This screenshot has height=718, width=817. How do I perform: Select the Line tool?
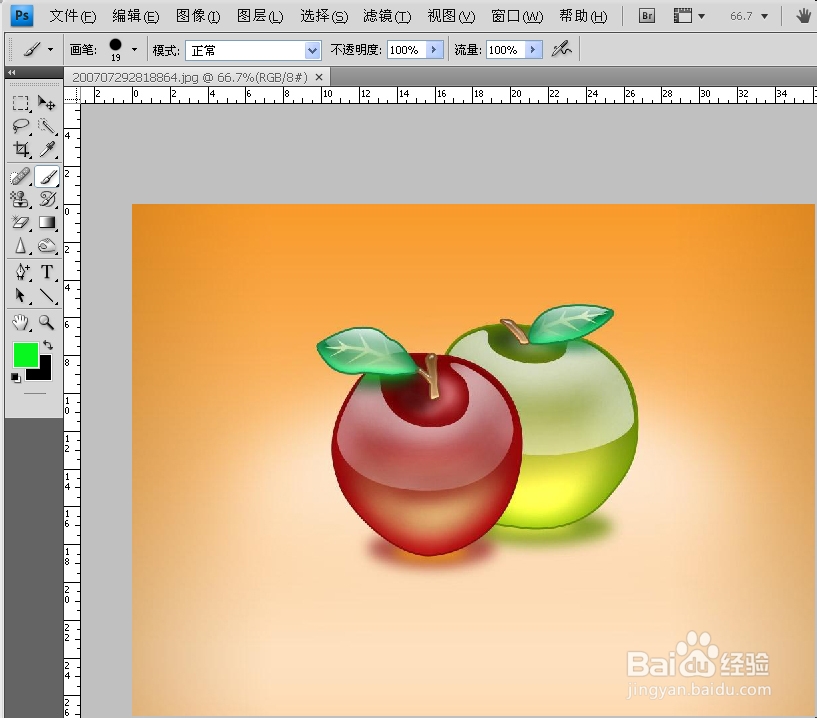(x=47, y=295)
